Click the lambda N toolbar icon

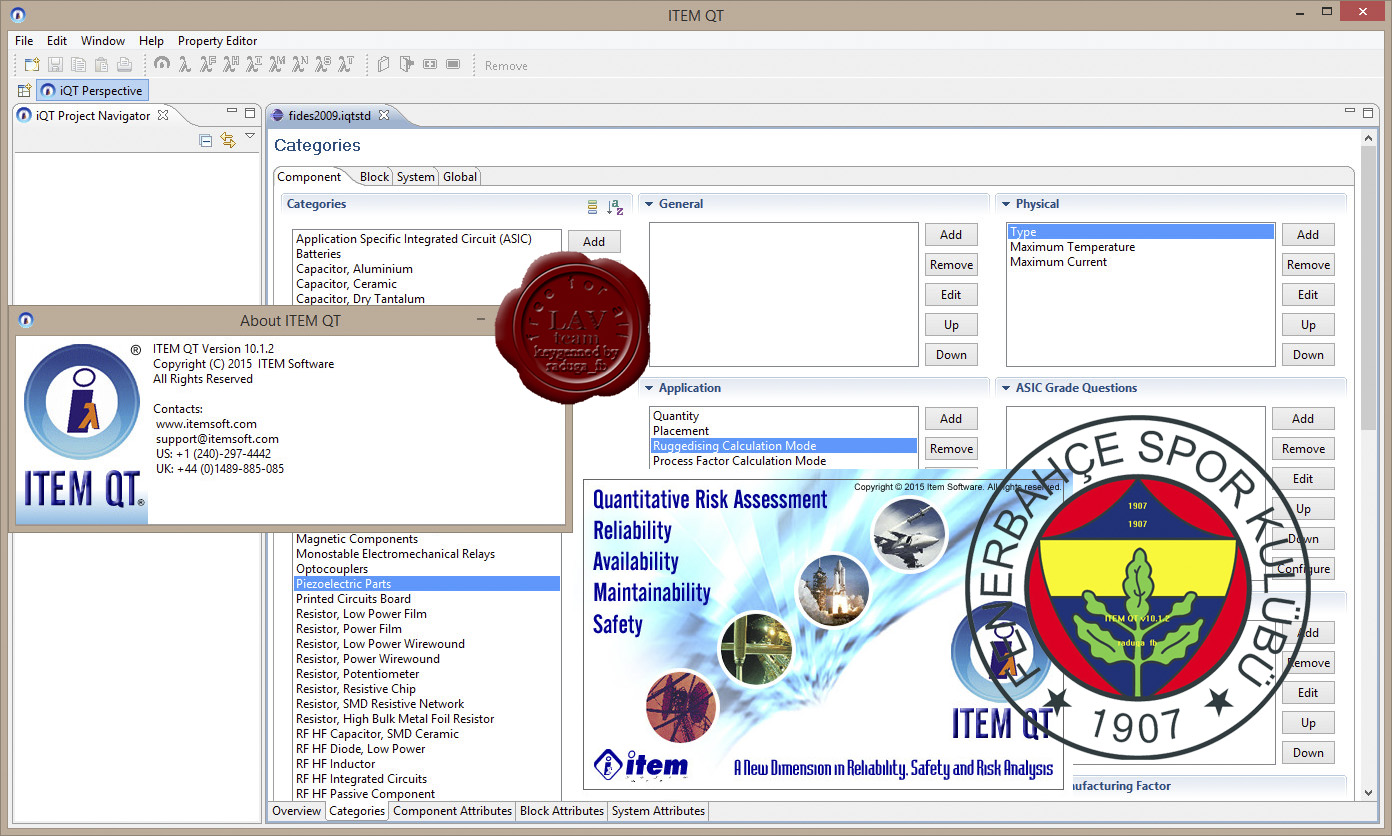point(300,65)
